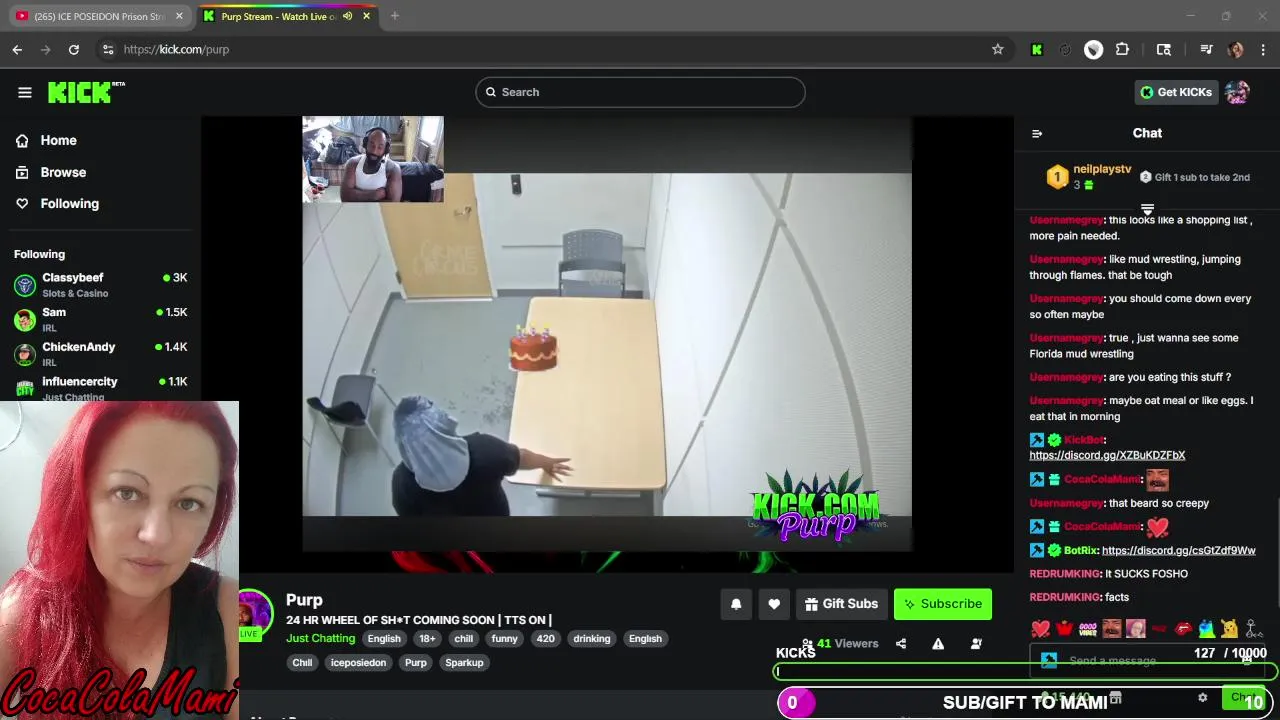Click the share stream icon
1280x720 pixels.
coord(901,644)
